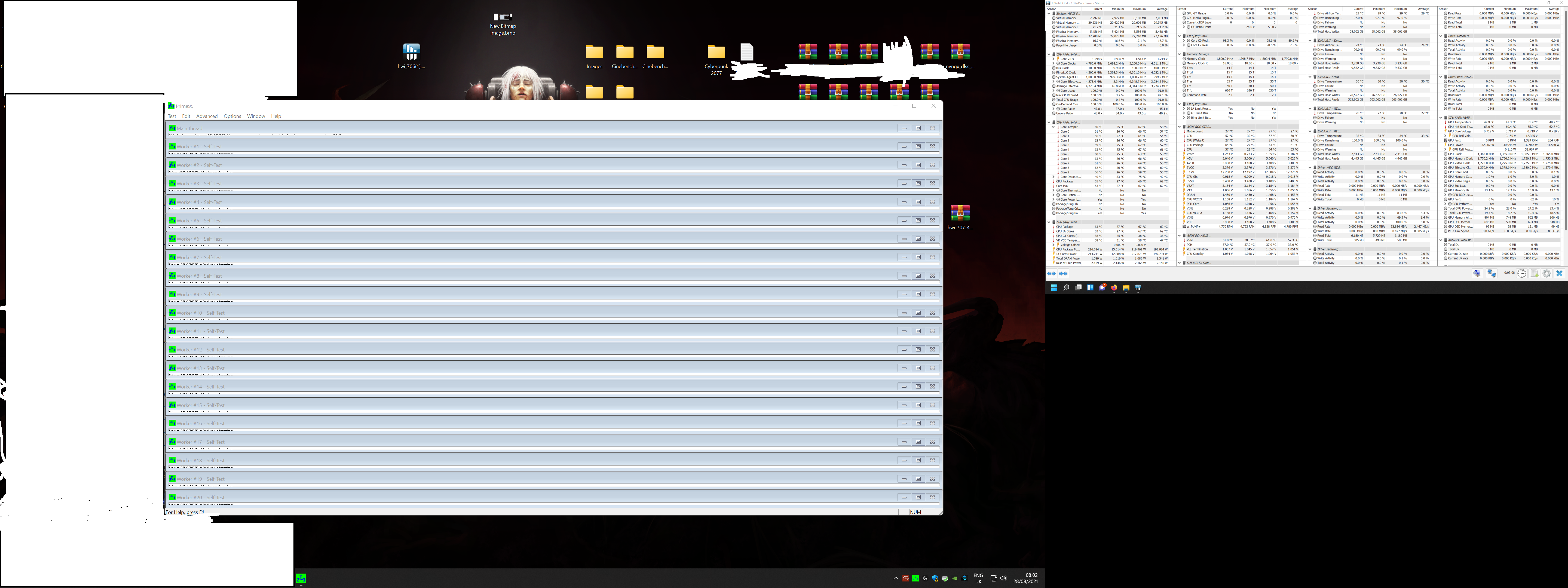Open ENG UK language switcher
The height and width of the screenshot is (588, 1568).
978,578
